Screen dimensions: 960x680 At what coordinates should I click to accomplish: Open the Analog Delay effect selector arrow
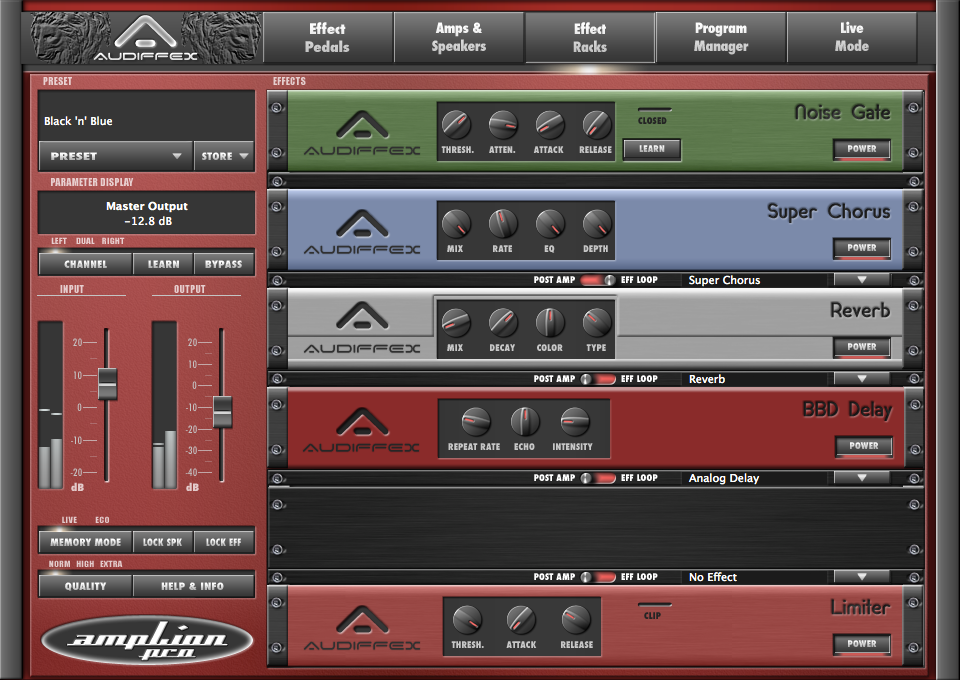861,478
